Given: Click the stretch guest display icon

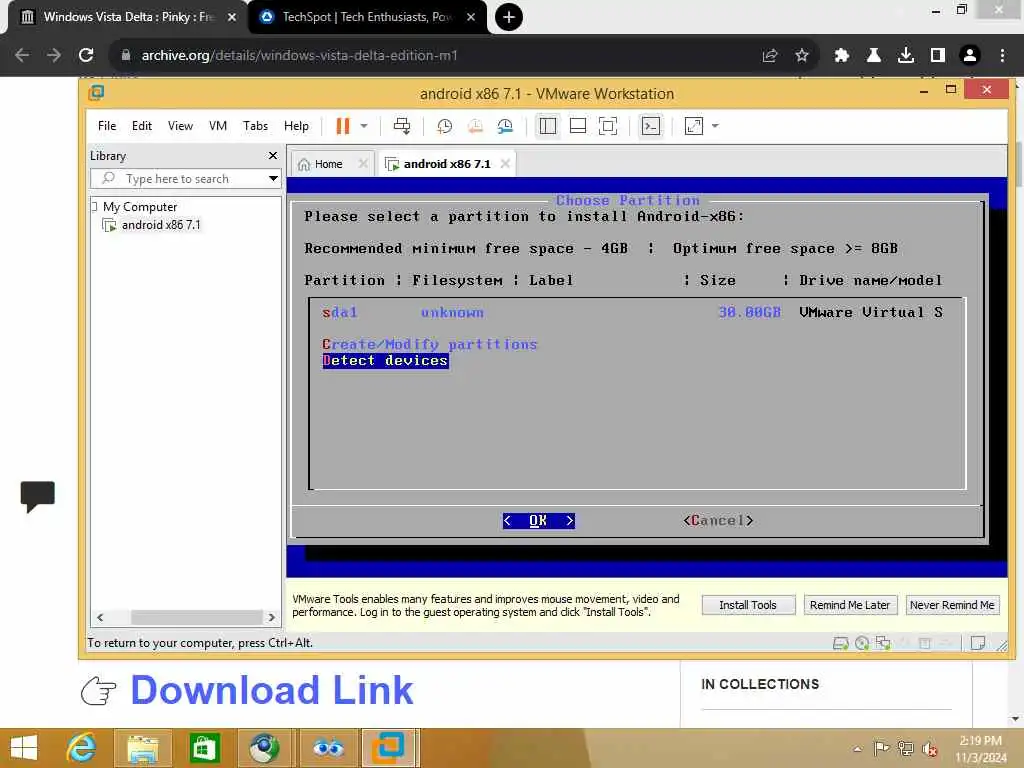Looking at the screenshot, I should click(x=694, y=126).
